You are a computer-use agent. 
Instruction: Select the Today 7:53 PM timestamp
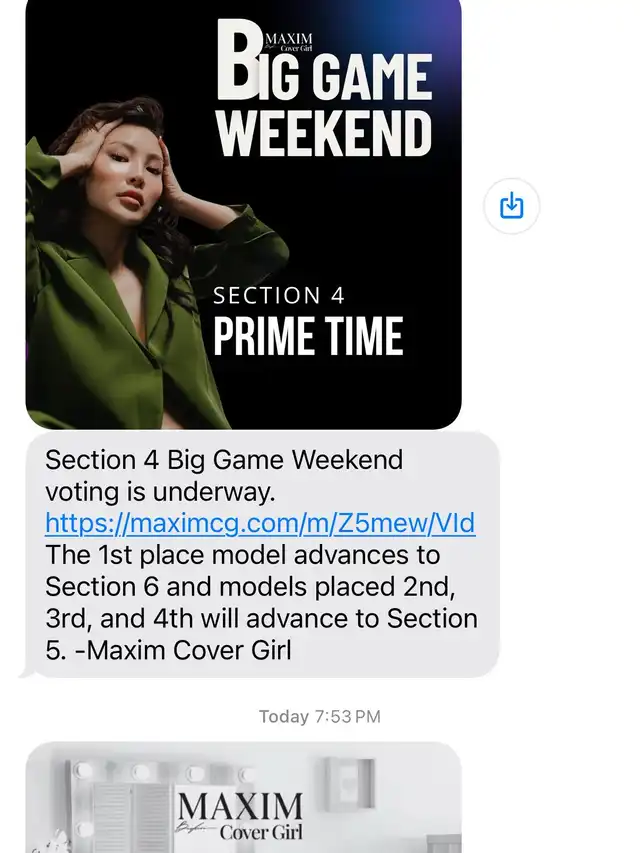(319, 716)
